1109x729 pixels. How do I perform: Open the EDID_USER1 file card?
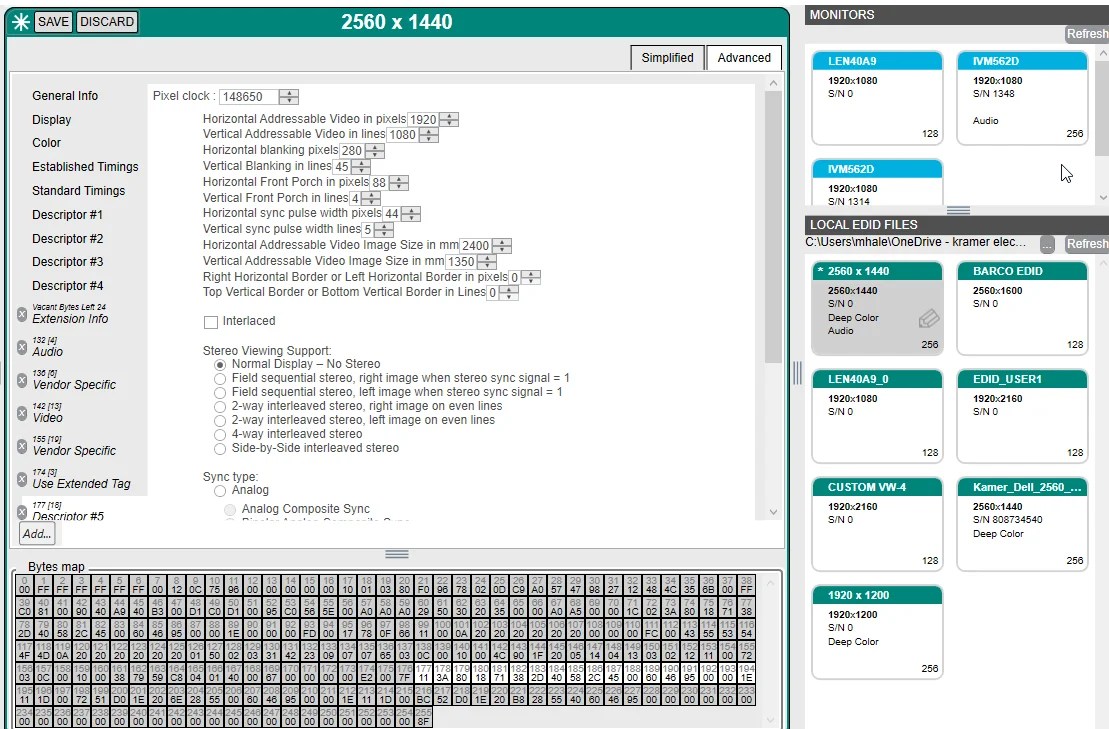click(x=1022, y=416)
